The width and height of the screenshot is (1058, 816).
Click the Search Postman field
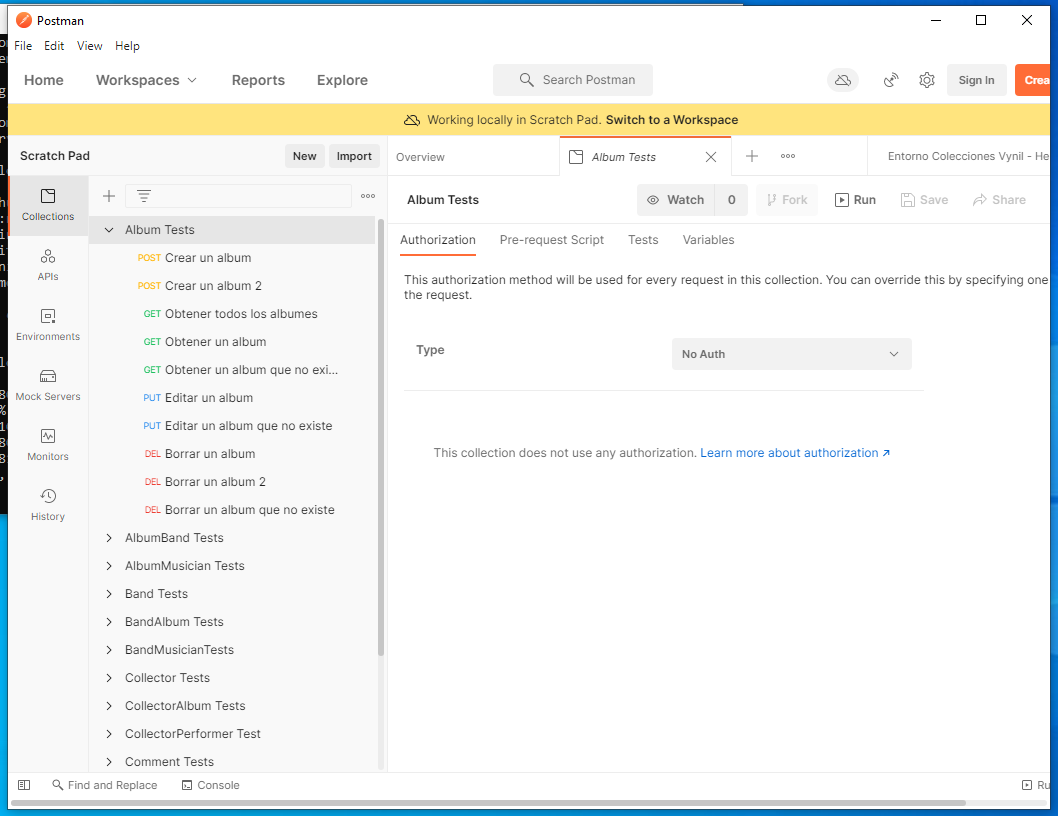pyautogui.click(x=573, y=80)
